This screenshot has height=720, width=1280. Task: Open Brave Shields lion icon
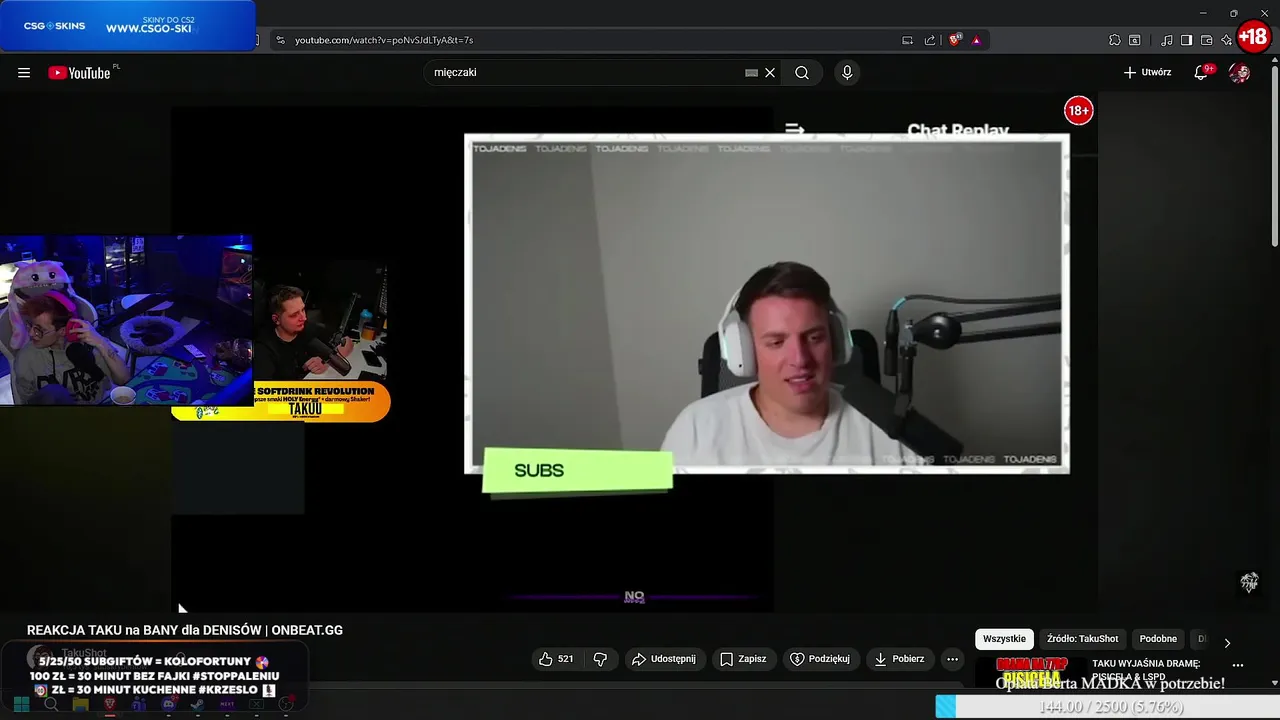pos(955,40)
